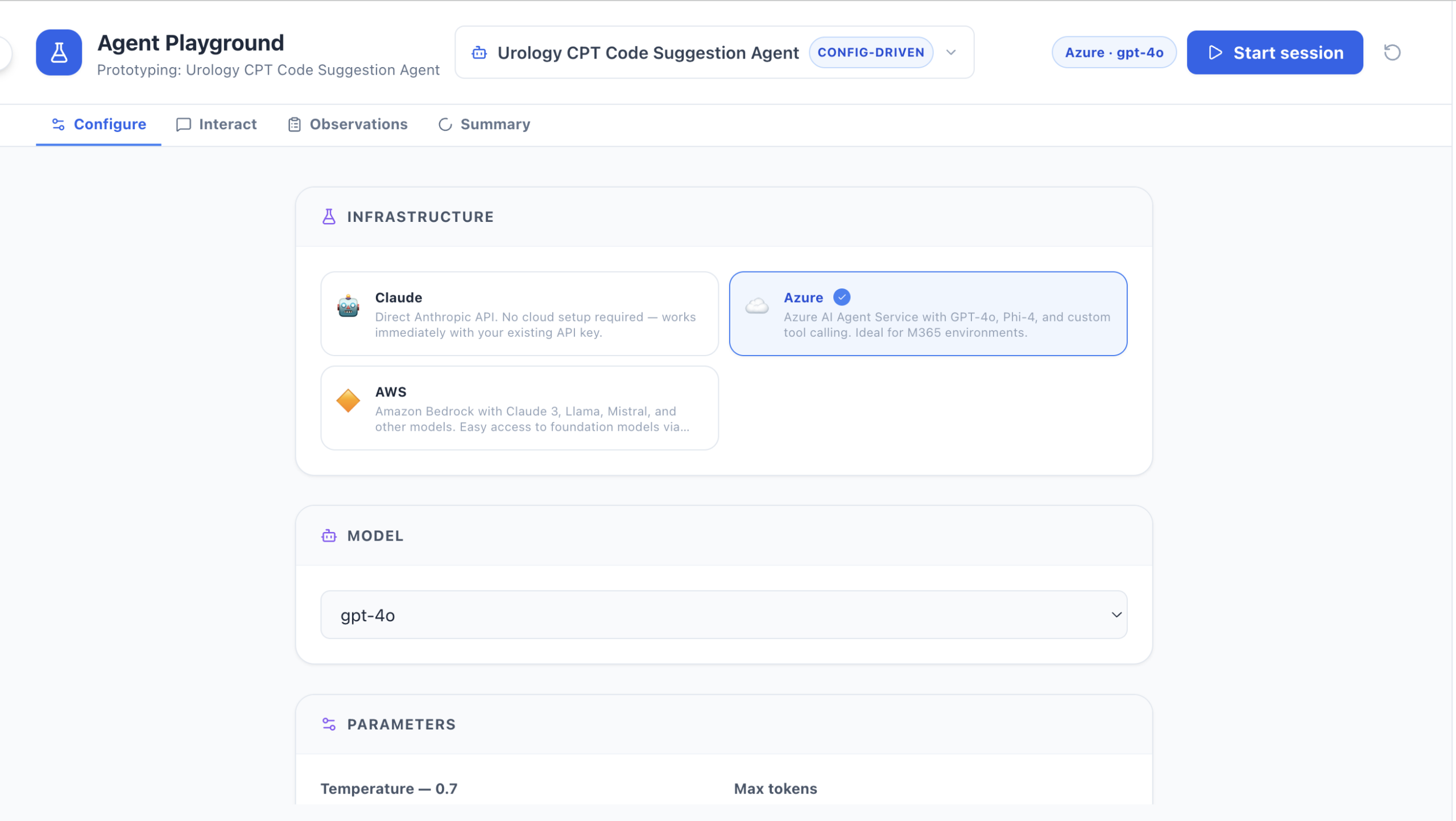Select the Azure infrastructure option
Viewport: 1456px width, 821px height.
coord(928,313)
